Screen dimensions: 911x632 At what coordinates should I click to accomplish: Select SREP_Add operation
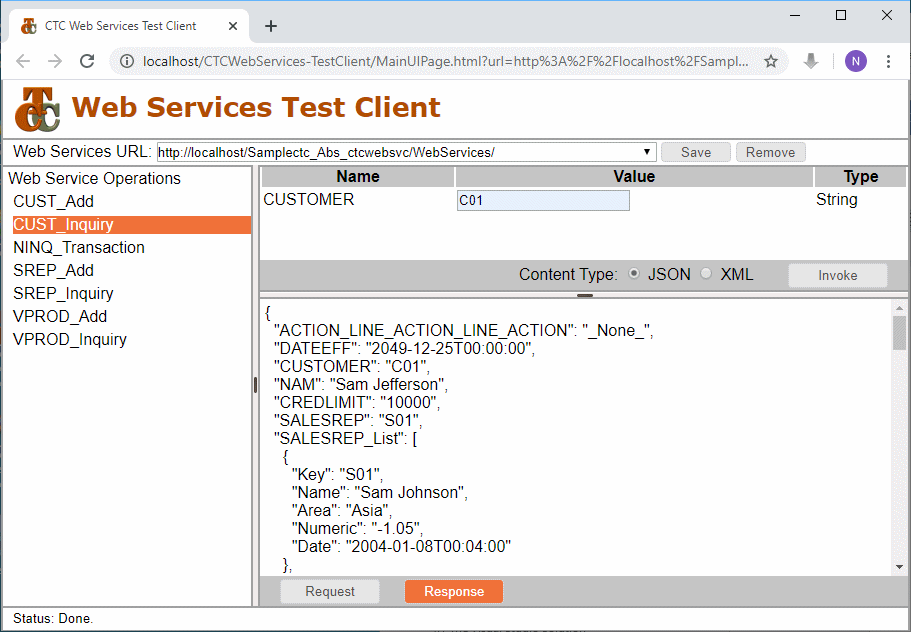coord(53,271)
